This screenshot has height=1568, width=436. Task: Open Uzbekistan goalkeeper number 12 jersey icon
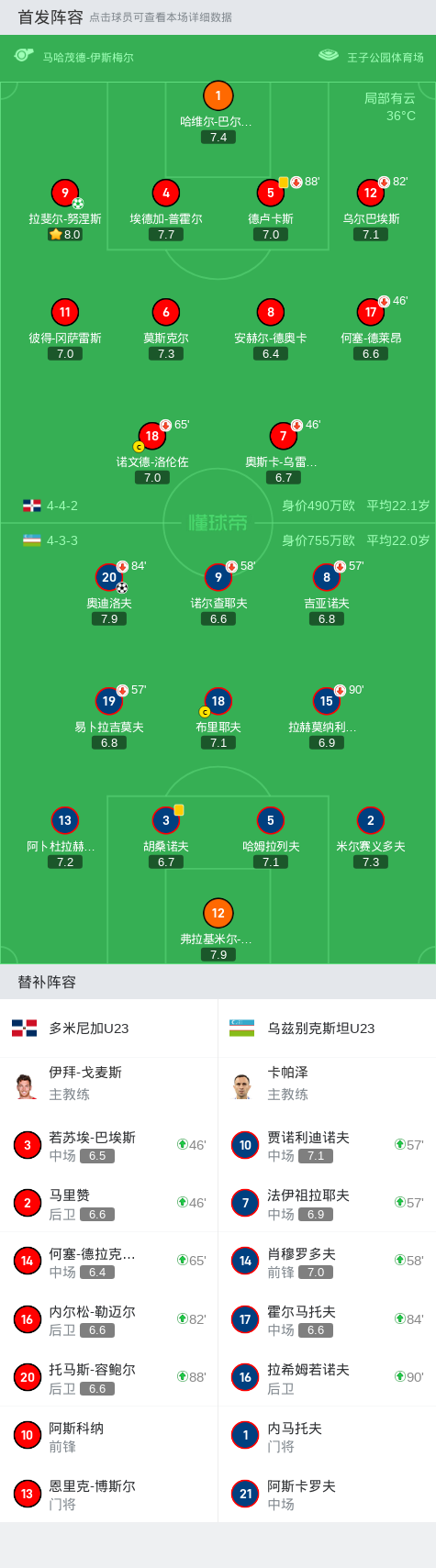coord(218,913)
